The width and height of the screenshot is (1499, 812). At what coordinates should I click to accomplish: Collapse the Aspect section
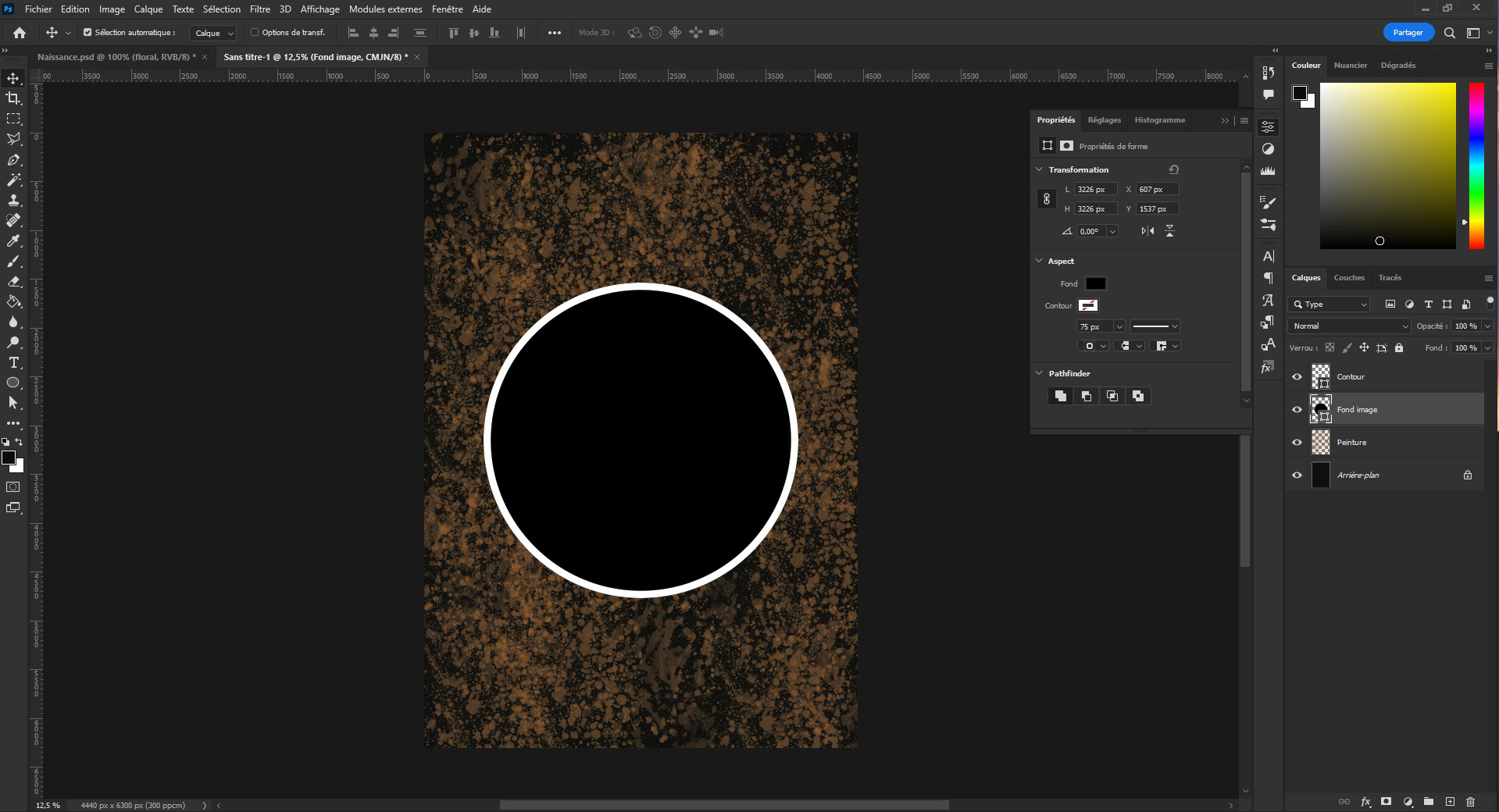tap(1039, 261)
